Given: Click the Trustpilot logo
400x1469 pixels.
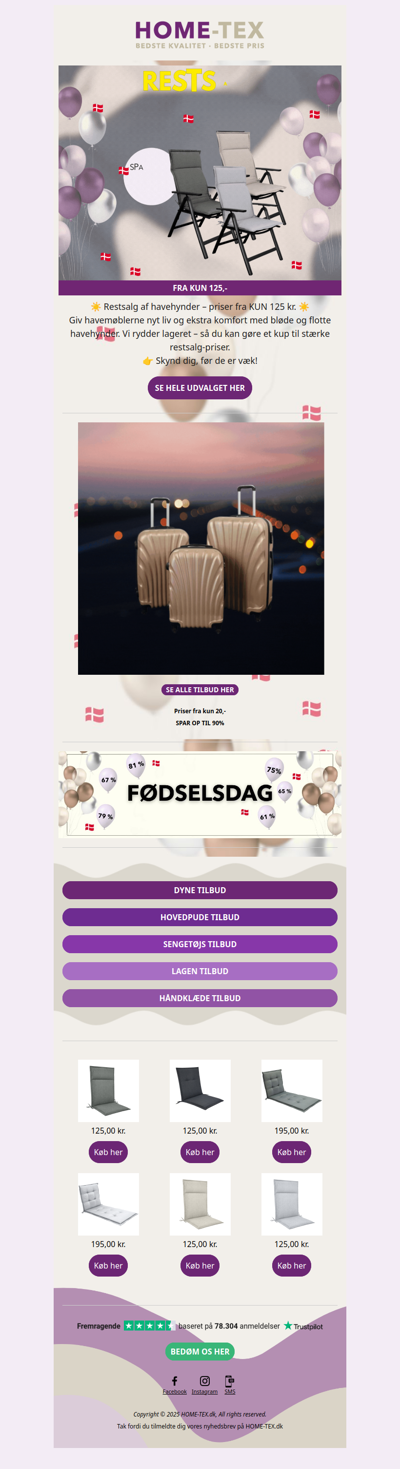Looking at the screenshot, I should pos(303,1325).
